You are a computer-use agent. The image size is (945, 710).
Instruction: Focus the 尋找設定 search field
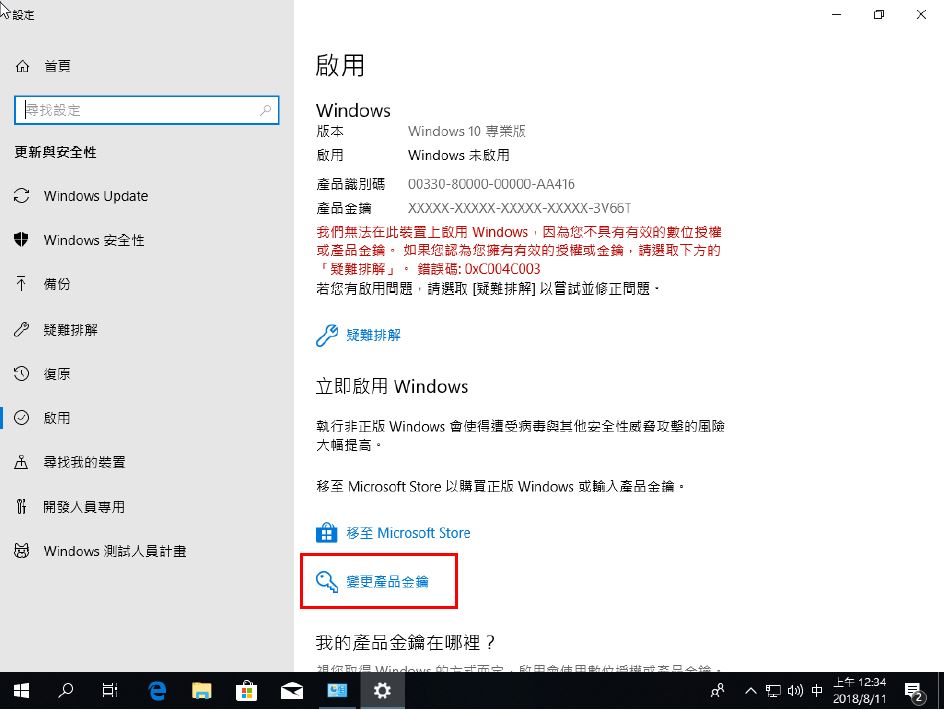tap(146, 110)
